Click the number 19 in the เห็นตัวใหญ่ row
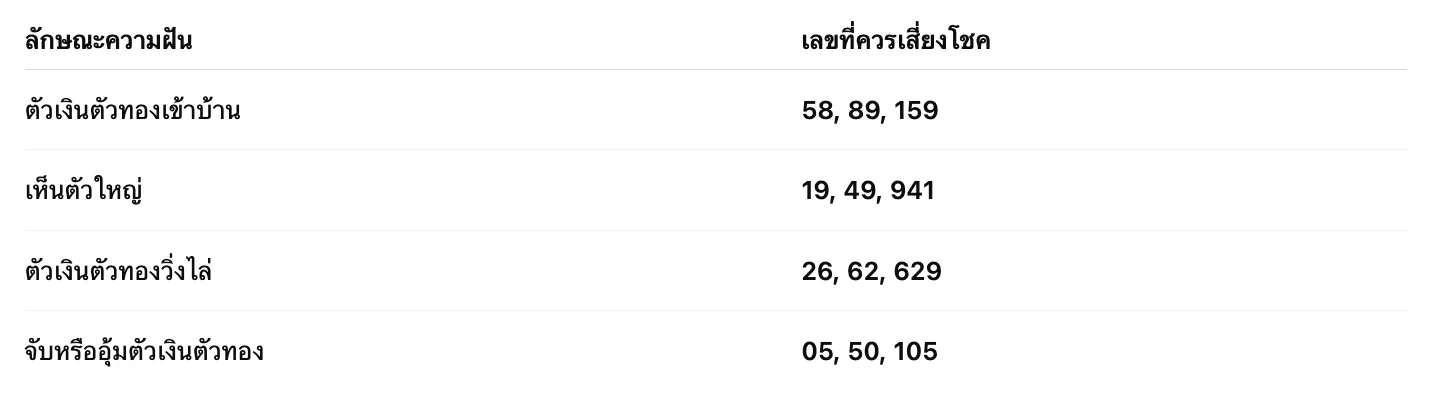The width and height of the screenshot is (1430, 402). (x=815, y=190)
